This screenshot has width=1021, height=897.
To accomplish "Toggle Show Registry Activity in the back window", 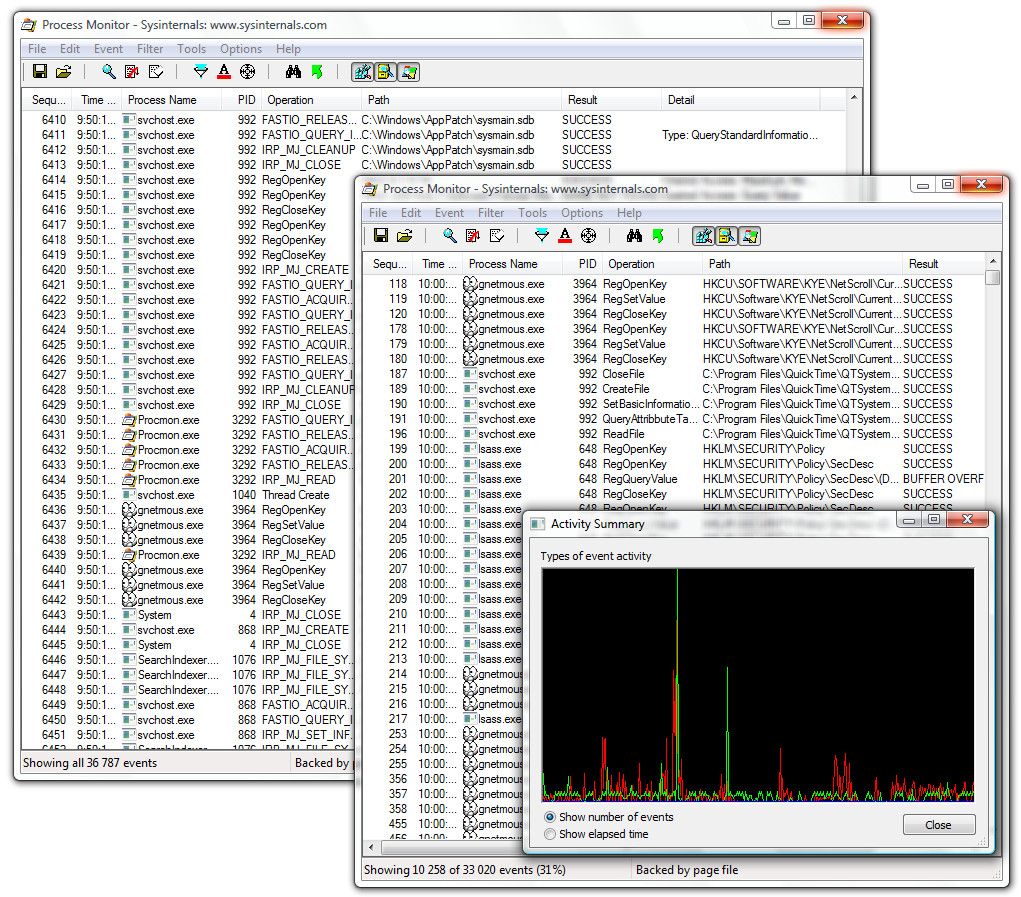I will (363, 72).
